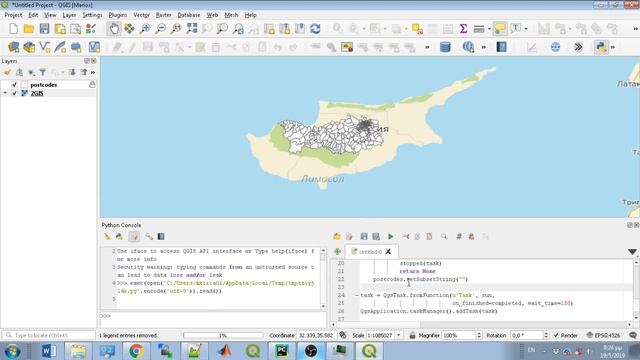The width and height of the screenshot is (640, 360).
Task: Toggle the Show Editor icon in console
Action: coord(134,236)
